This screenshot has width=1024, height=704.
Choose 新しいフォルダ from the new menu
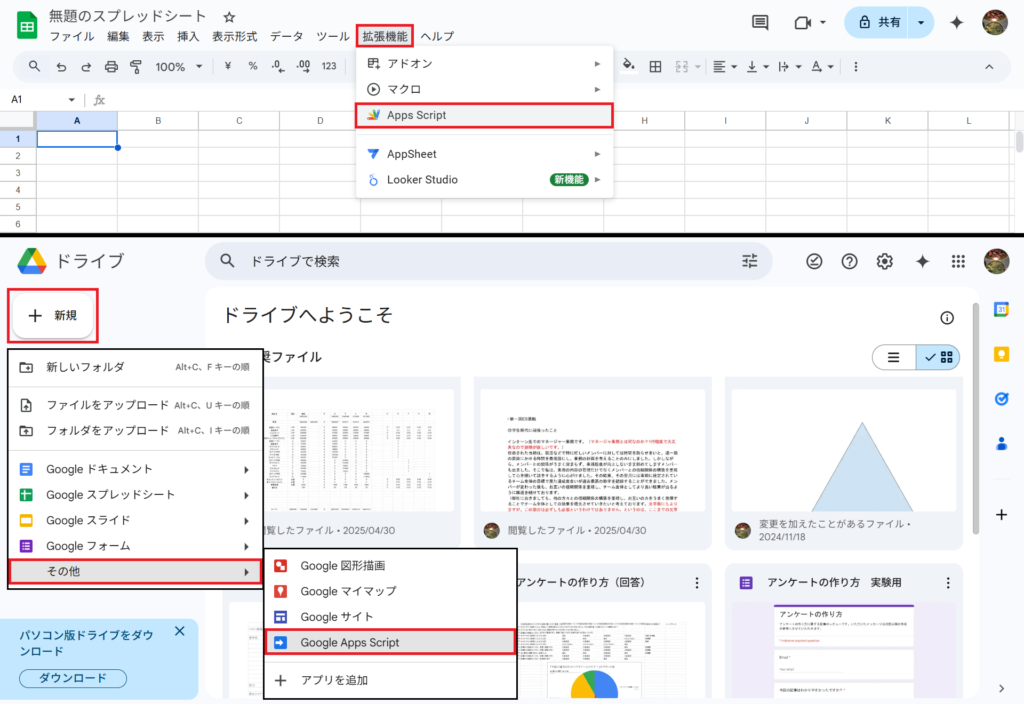click(x=135, y=367)
